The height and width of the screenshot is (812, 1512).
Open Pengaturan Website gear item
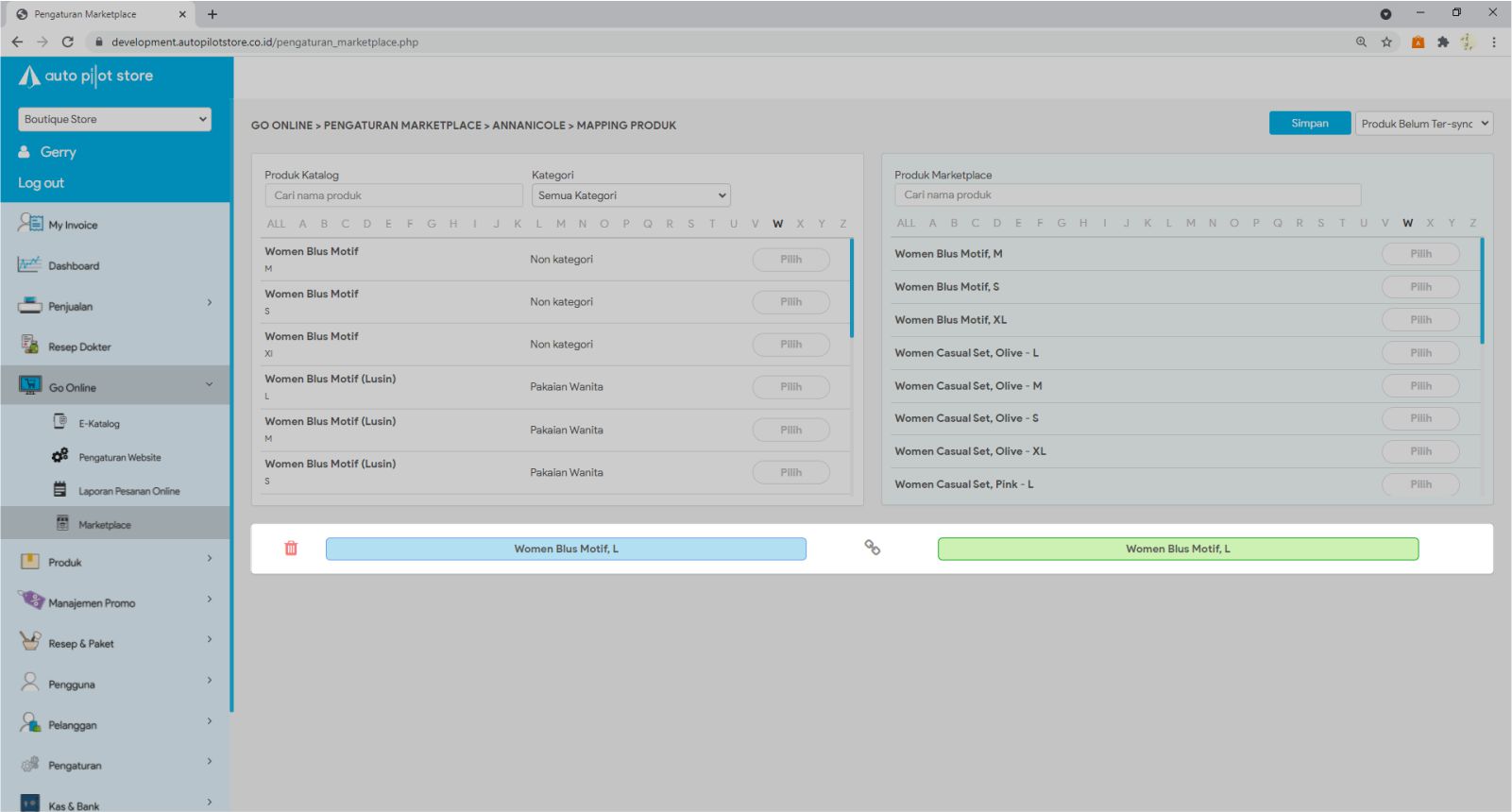coord(119,458)
